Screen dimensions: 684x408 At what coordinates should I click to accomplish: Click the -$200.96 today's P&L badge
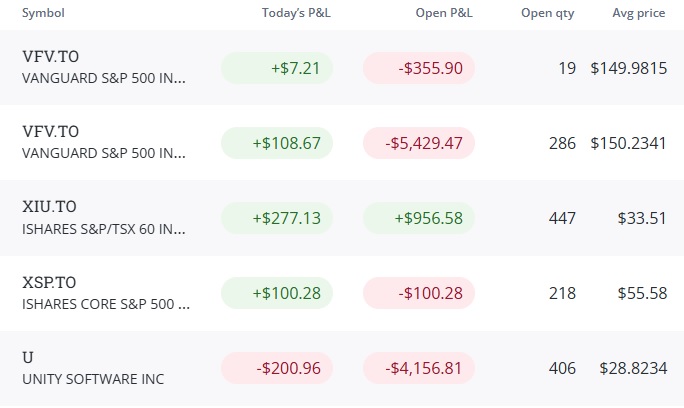pos(276,368)
